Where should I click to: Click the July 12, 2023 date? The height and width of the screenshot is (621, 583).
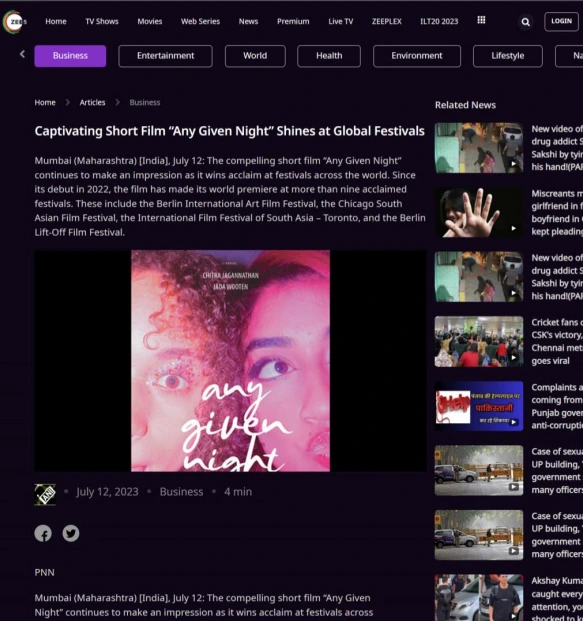[107, 492]
